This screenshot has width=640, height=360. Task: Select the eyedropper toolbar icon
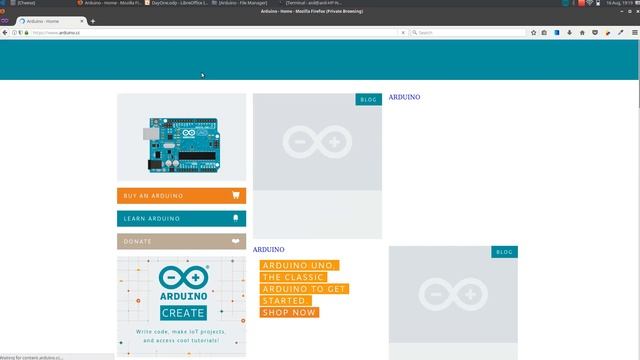(x=620, y=33)
